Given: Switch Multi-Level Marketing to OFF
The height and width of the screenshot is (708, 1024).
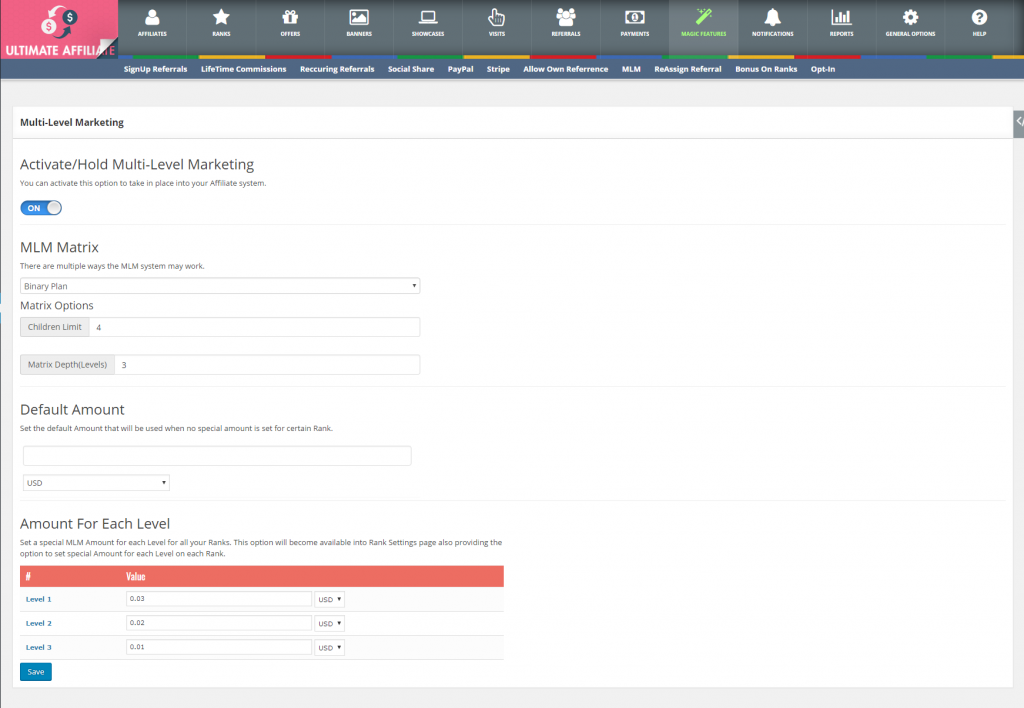Looking at the screenshot, I should pos(40,207).
